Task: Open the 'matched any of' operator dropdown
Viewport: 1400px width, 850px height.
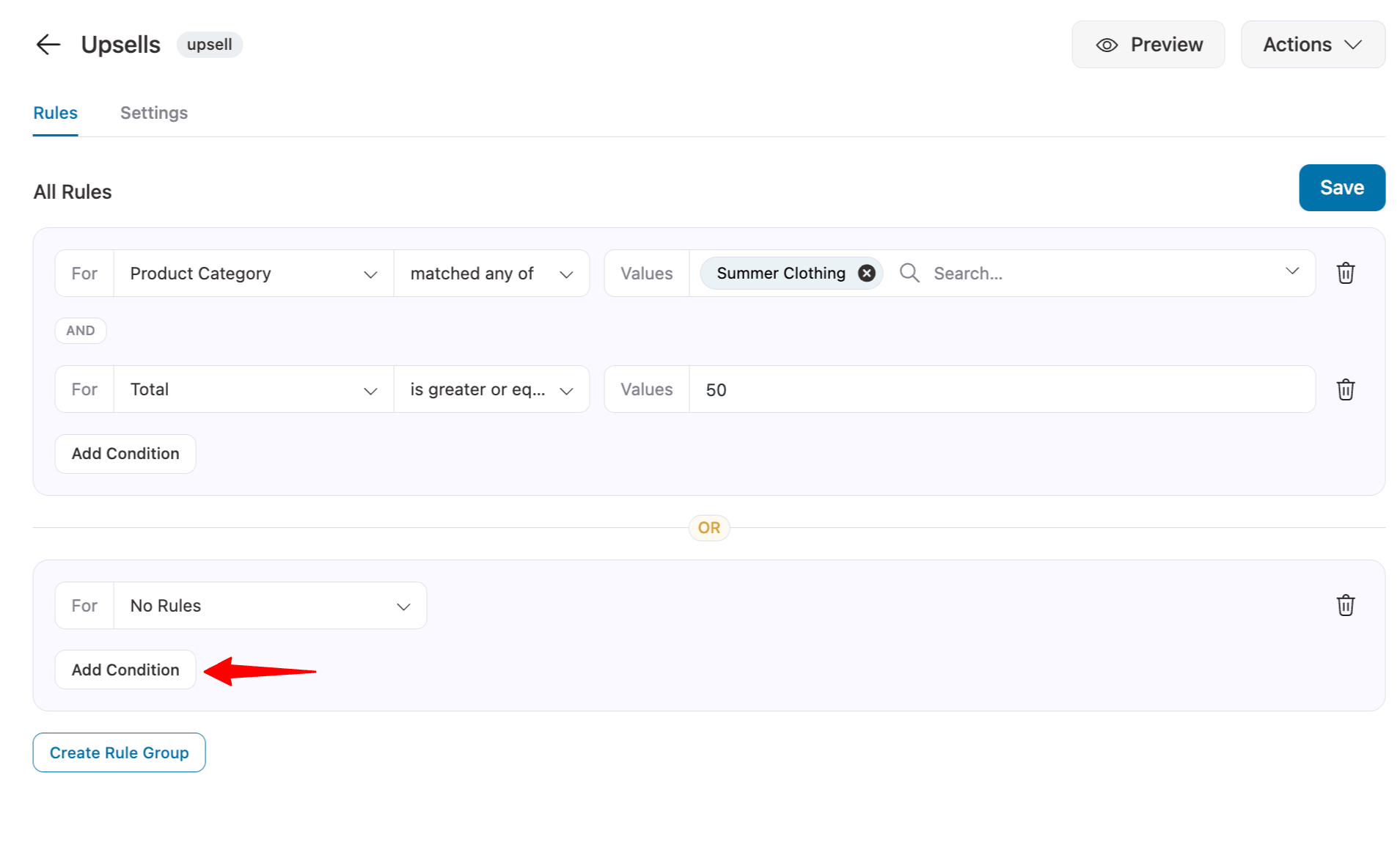Action: coord(491,274)
